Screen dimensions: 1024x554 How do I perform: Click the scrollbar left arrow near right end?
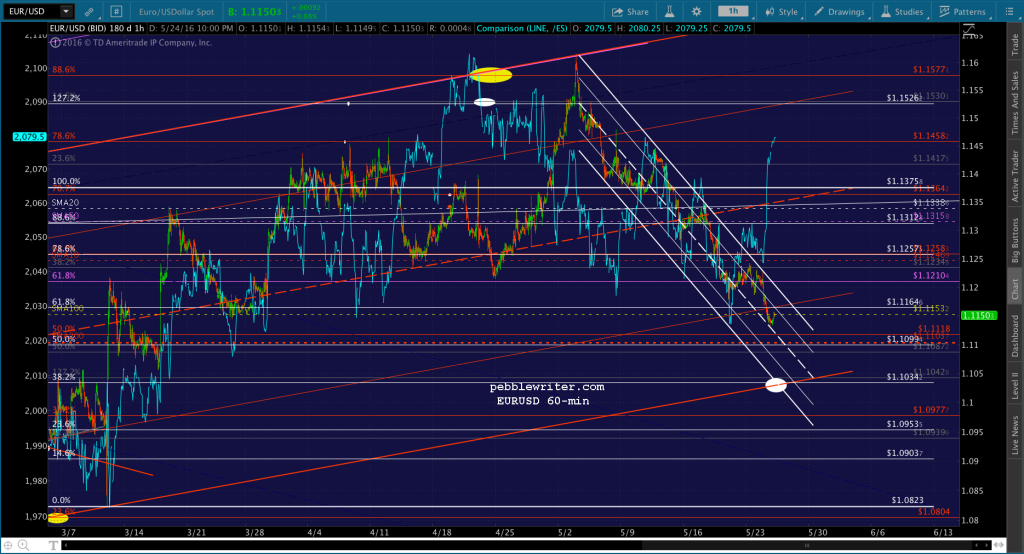(978, 545)
